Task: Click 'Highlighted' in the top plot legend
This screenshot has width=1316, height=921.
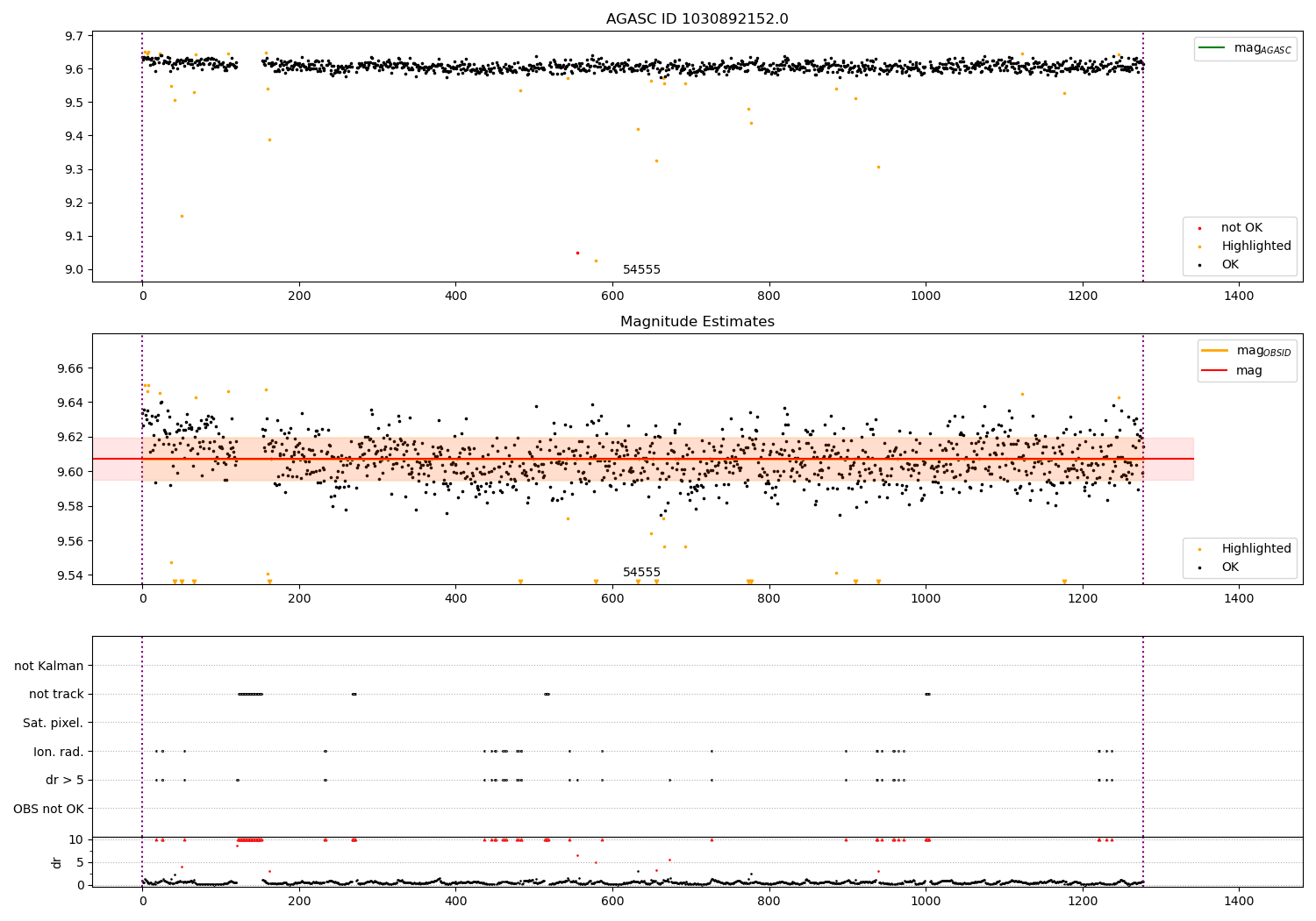Action: 1246,246
